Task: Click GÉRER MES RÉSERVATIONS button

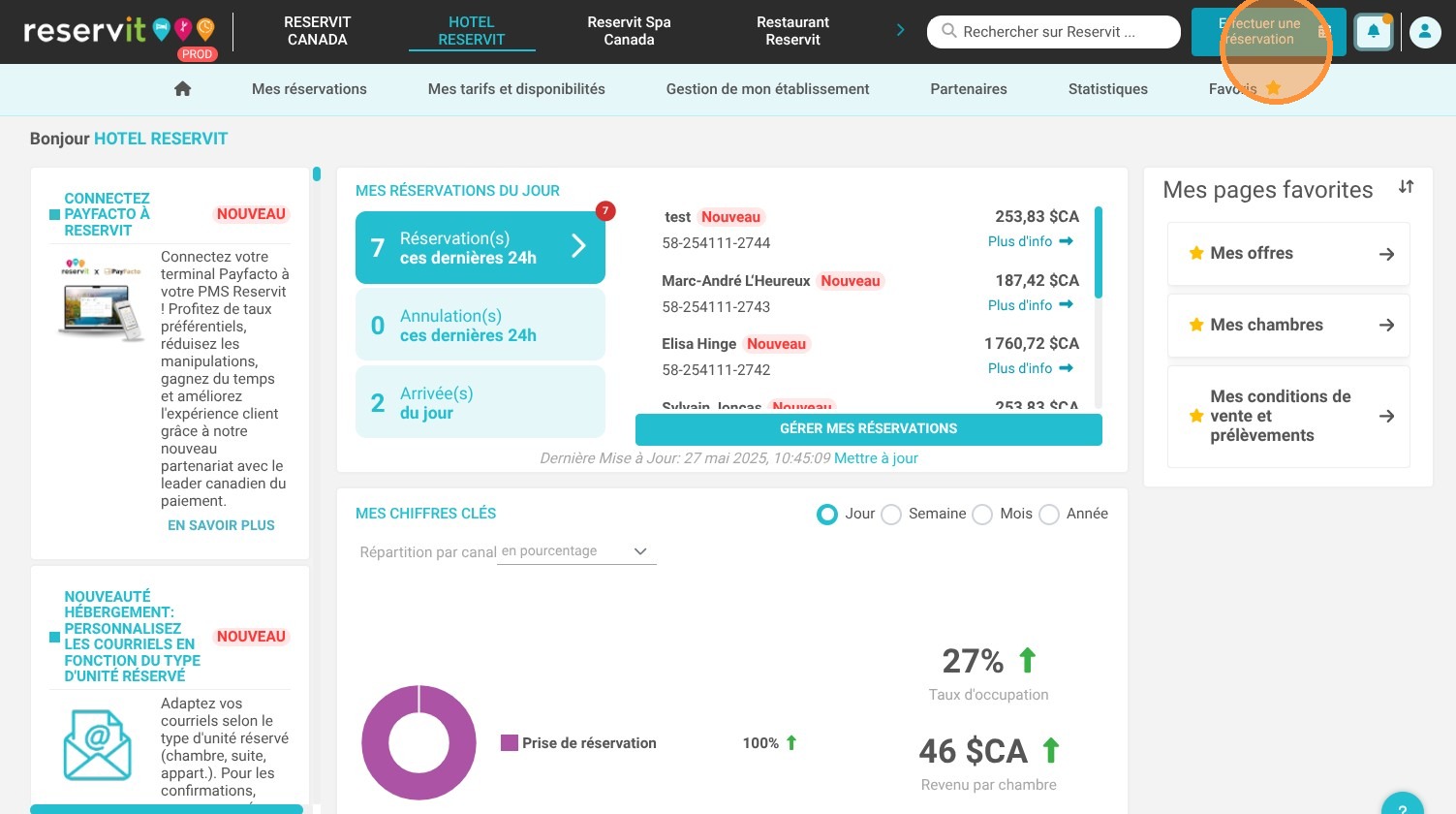Action: (x=869, y=429)
